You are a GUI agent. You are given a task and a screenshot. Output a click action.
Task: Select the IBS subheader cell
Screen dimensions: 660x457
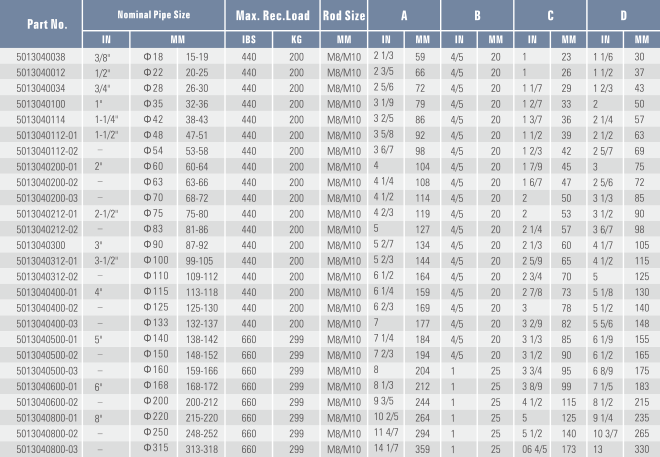249,40
